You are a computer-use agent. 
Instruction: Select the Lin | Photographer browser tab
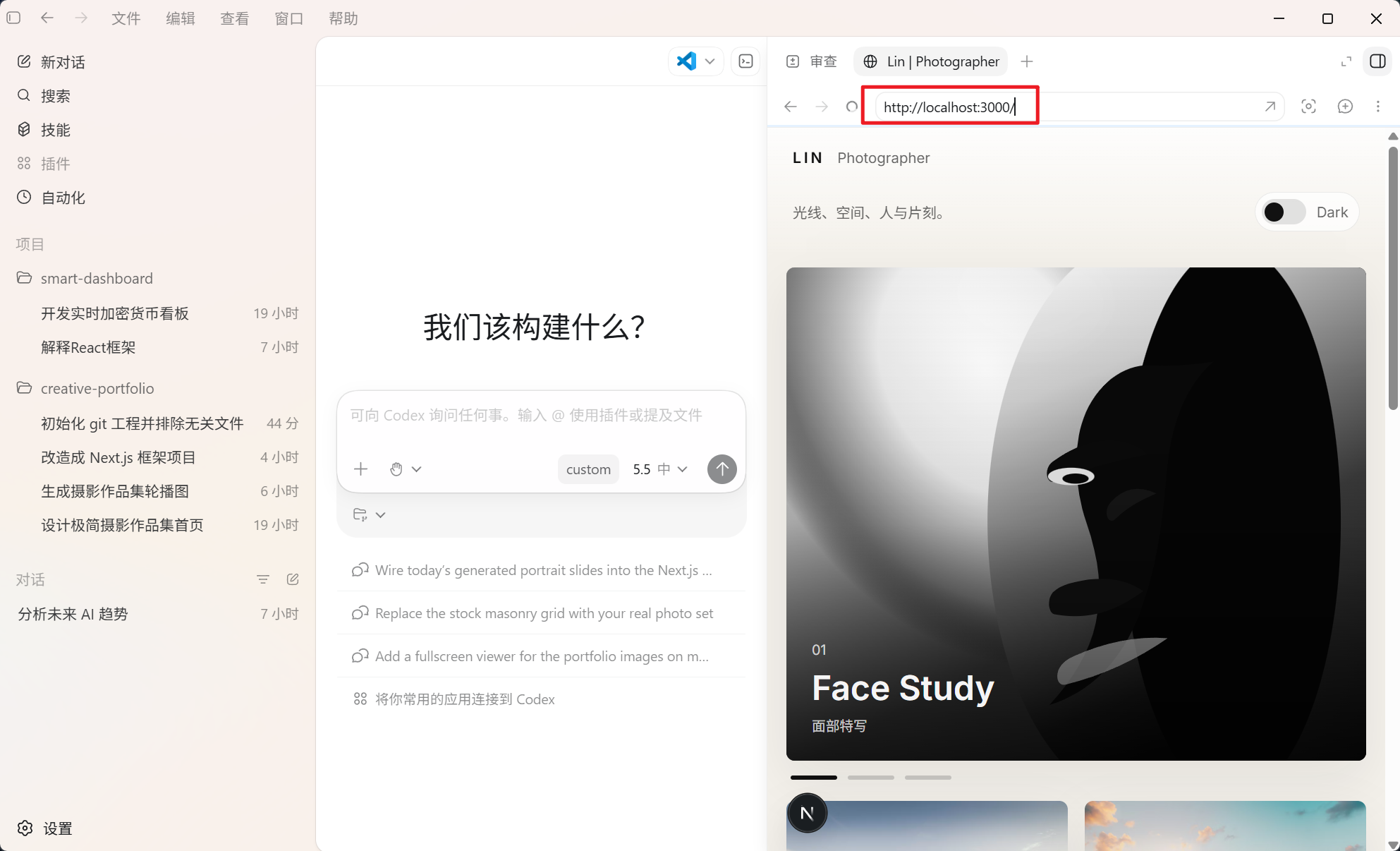click(x=931, y=61)
